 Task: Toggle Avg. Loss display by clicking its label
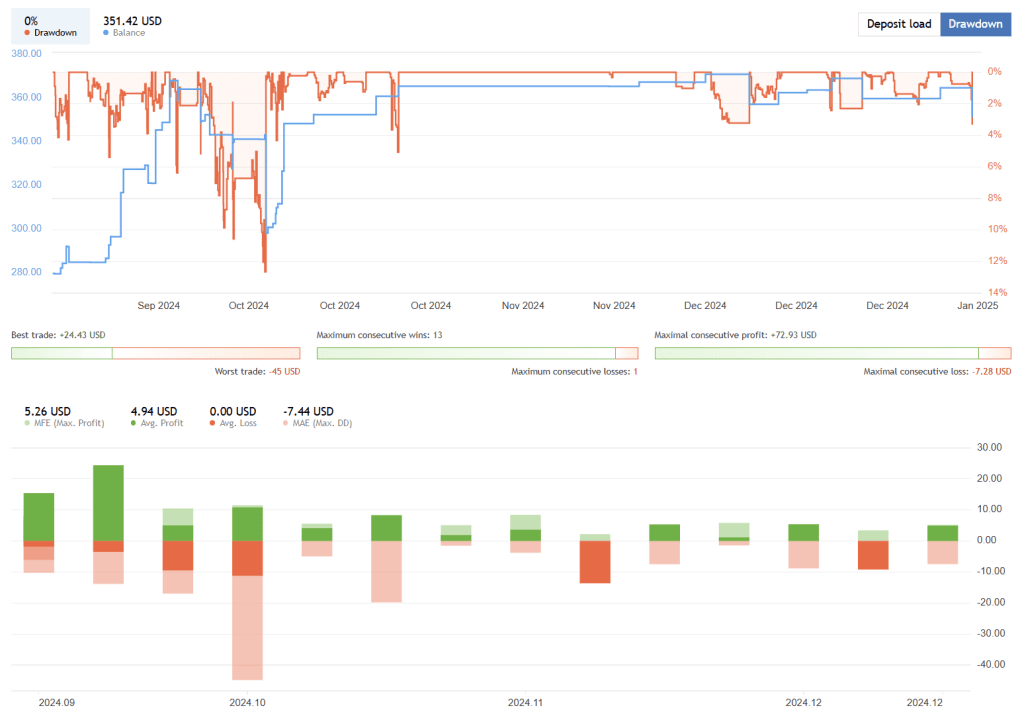click(240, 421)
